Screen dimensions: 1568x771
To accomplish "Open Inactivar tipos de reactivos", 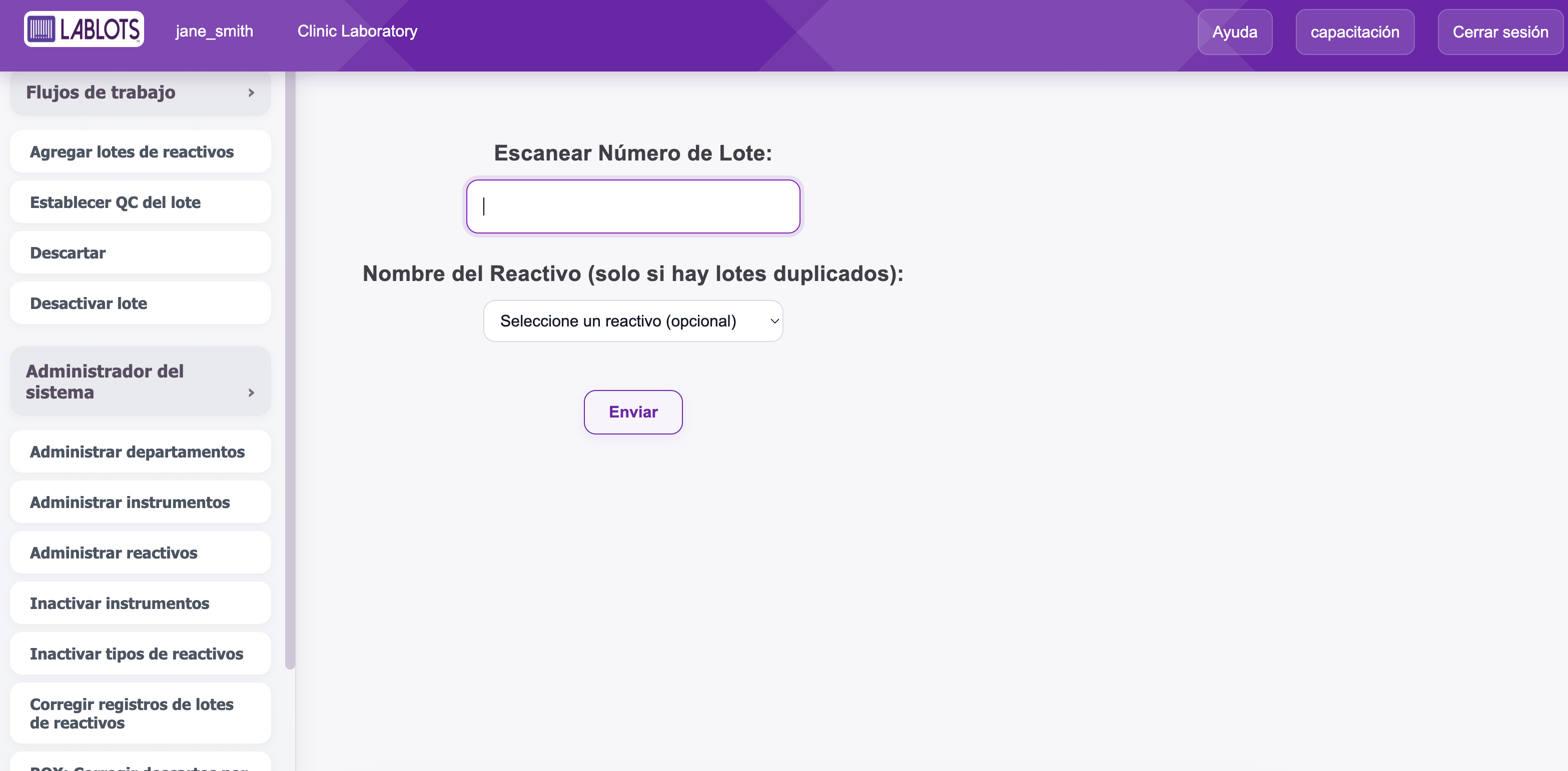I will pyautogui.click(x=140, y=653).
